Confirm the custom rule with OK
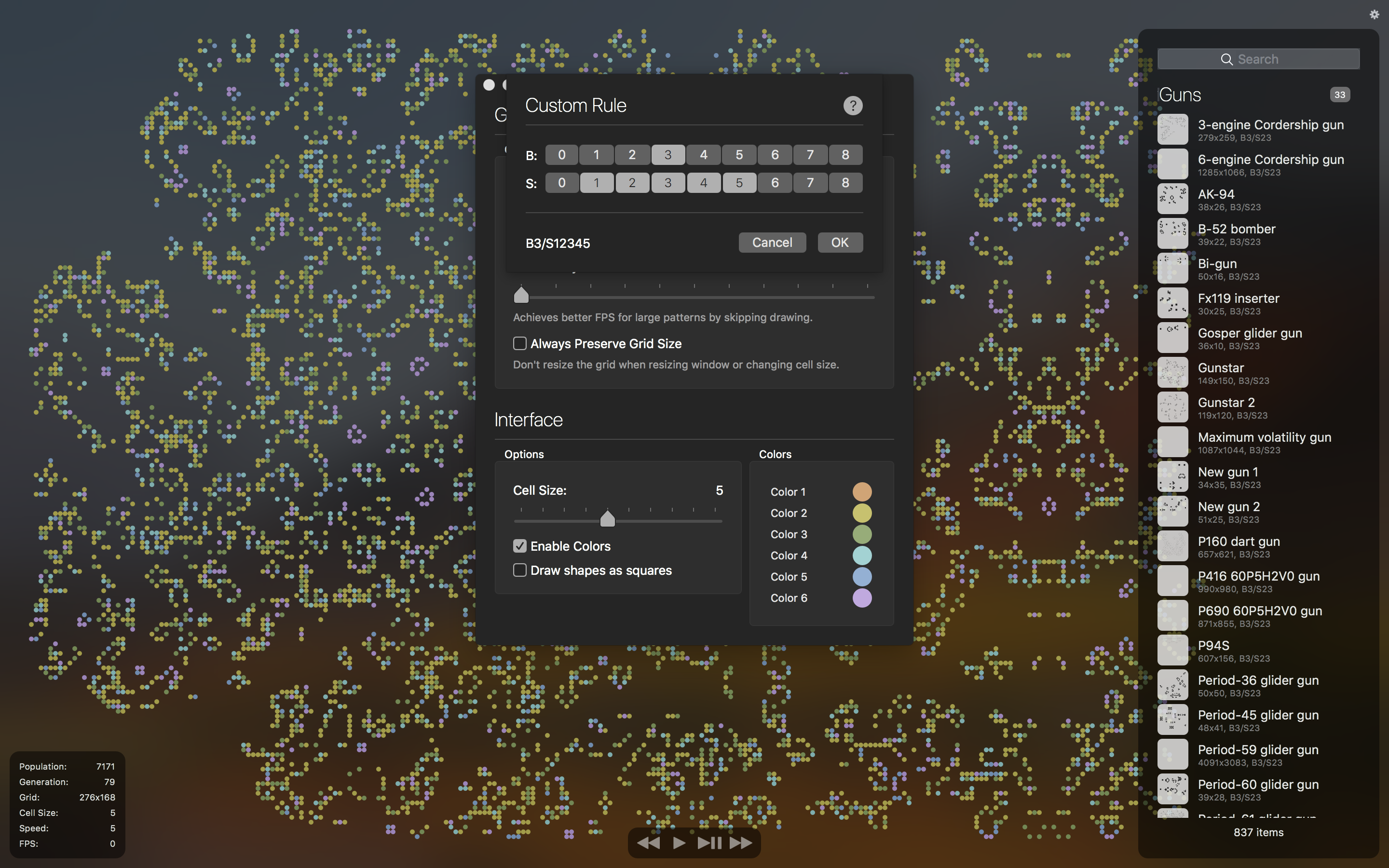 point(839,242)
